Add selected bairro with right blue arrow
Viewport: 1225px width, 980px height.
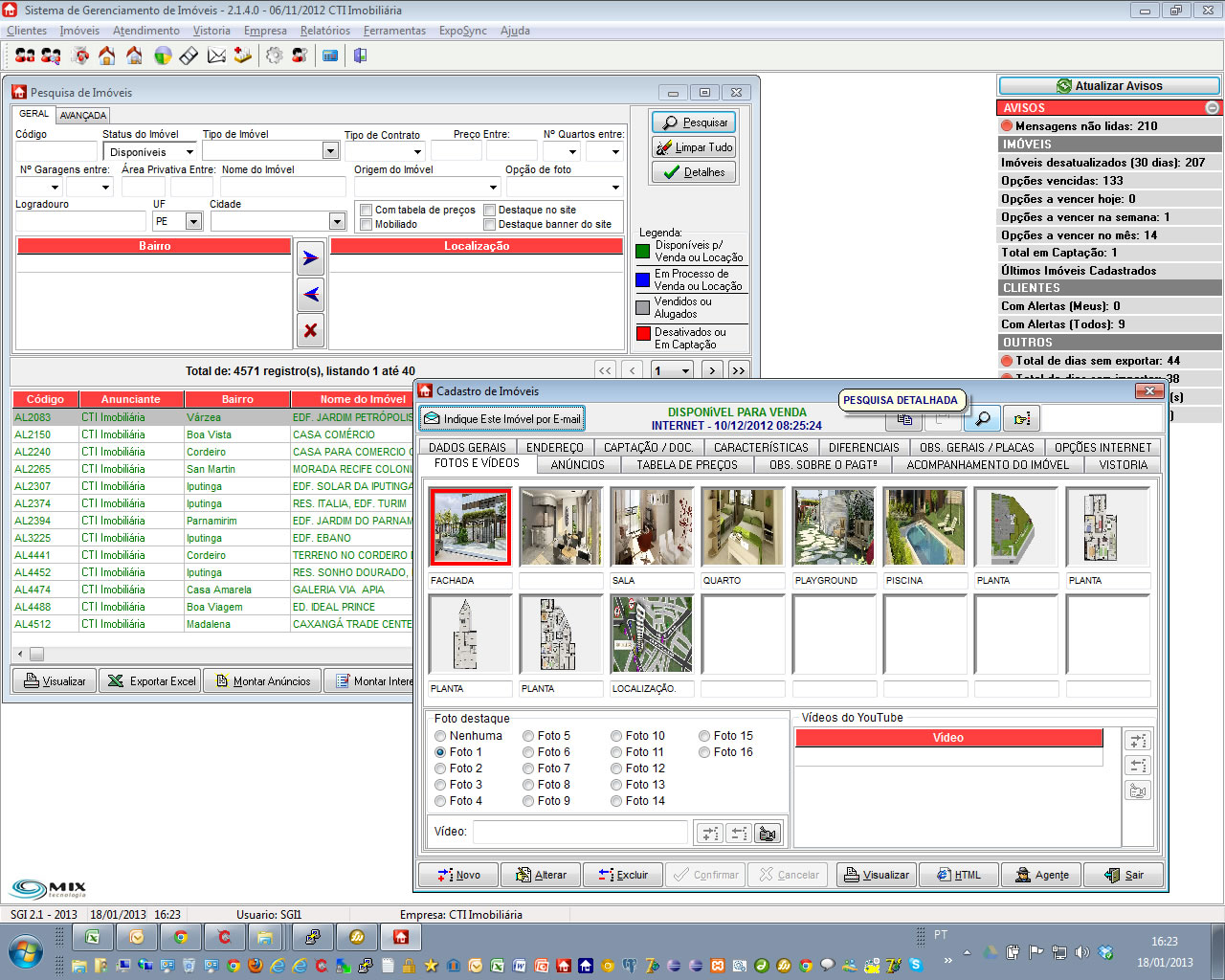pyautogui.click(x=310, y=258)
